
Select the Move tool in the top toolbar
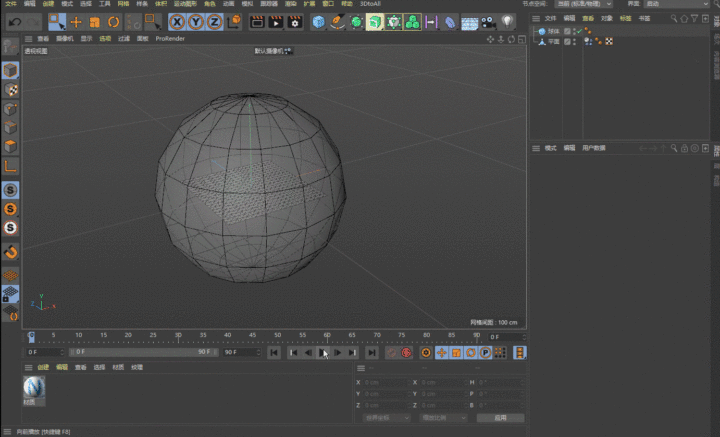pyautogui.click(x=77, y=22)
